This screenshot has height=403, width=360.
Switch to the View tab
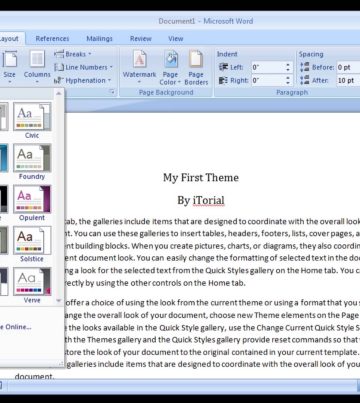pos(176,39)
